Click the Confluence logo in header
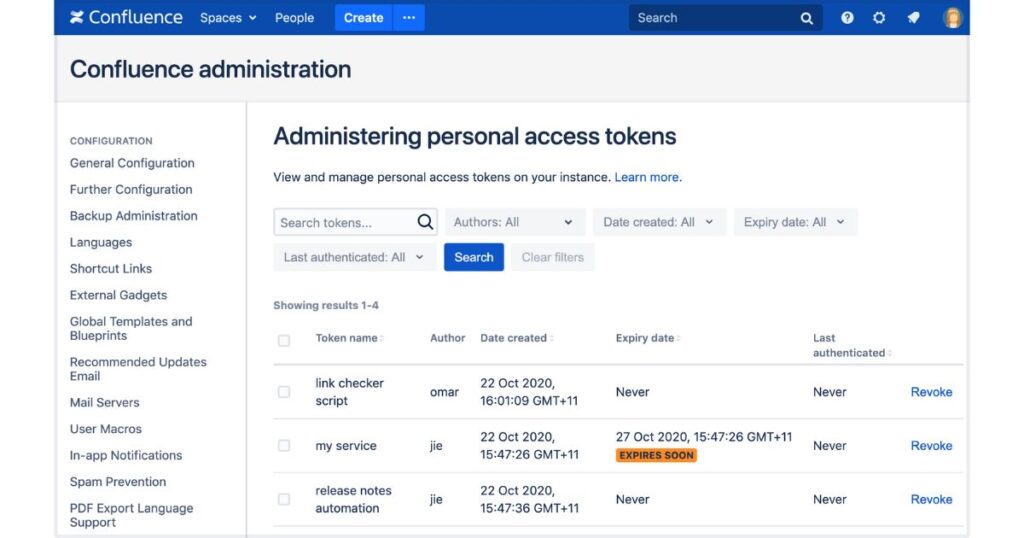The width and height of the screenshot is (1024, 538). point(126,18)
